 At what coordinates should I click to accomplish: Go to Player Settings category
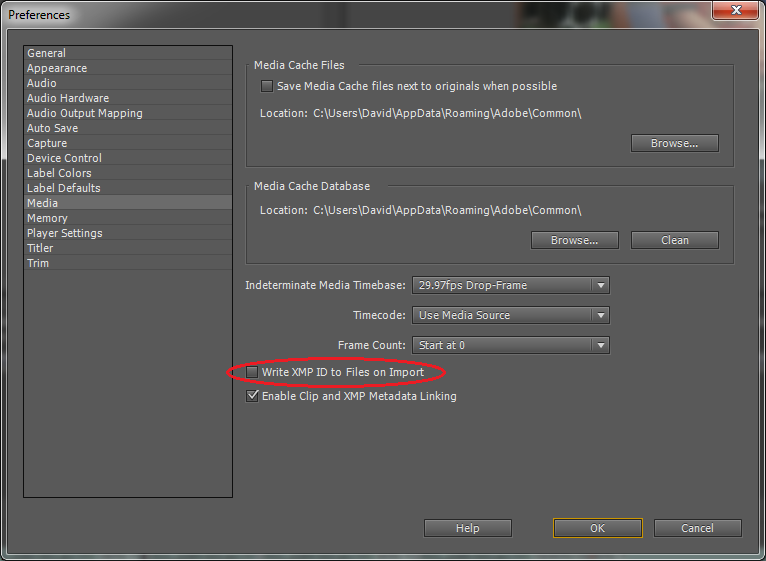click(x=128, y=233)
